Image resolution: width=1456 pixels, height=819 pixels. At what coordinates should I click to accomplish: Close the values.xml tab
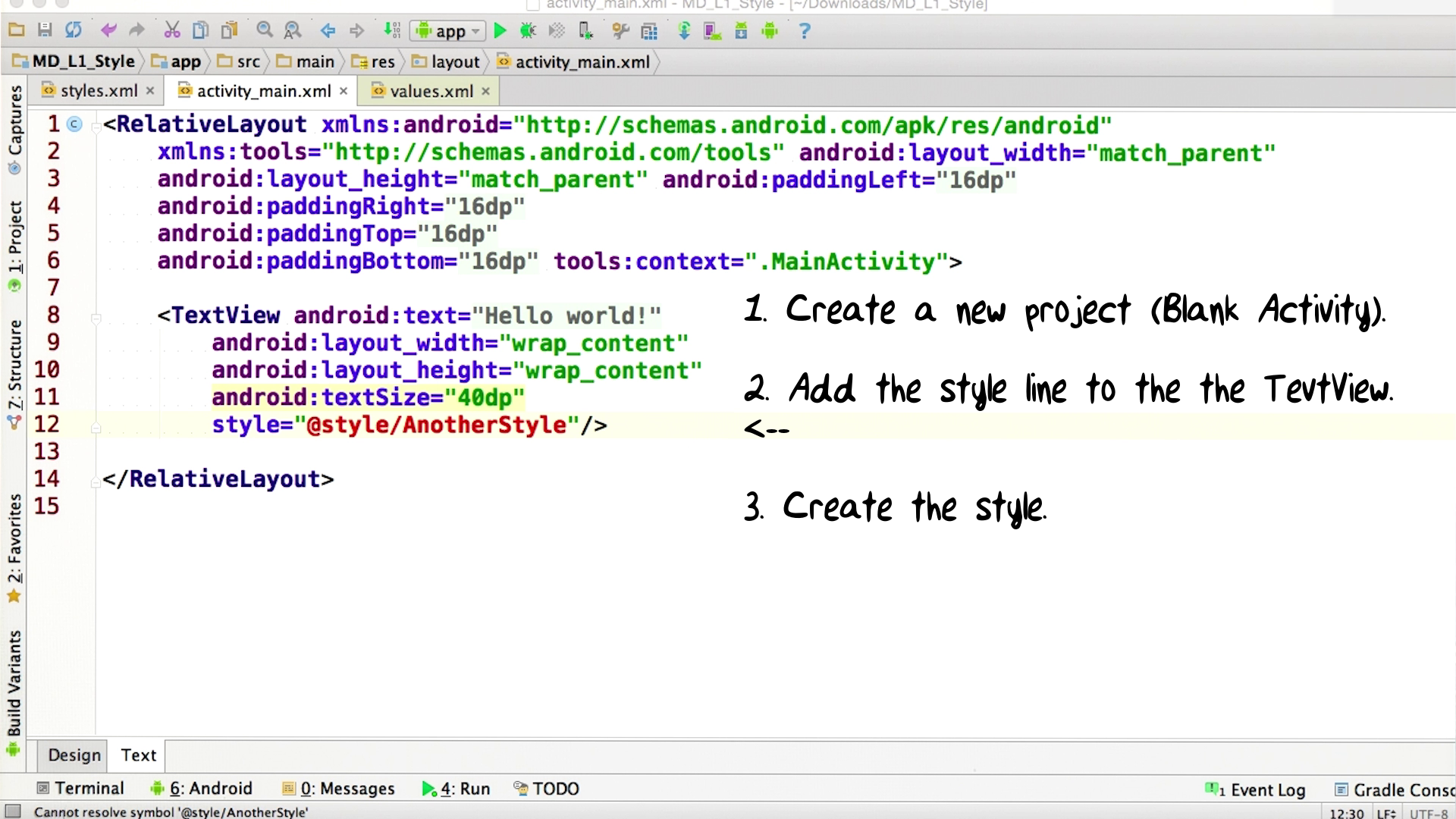(x=485, y=92)
